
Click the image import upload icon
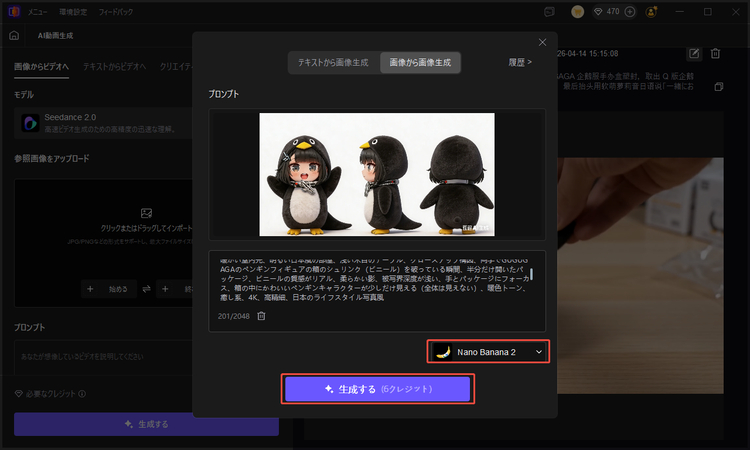click(x=146, y=213)
